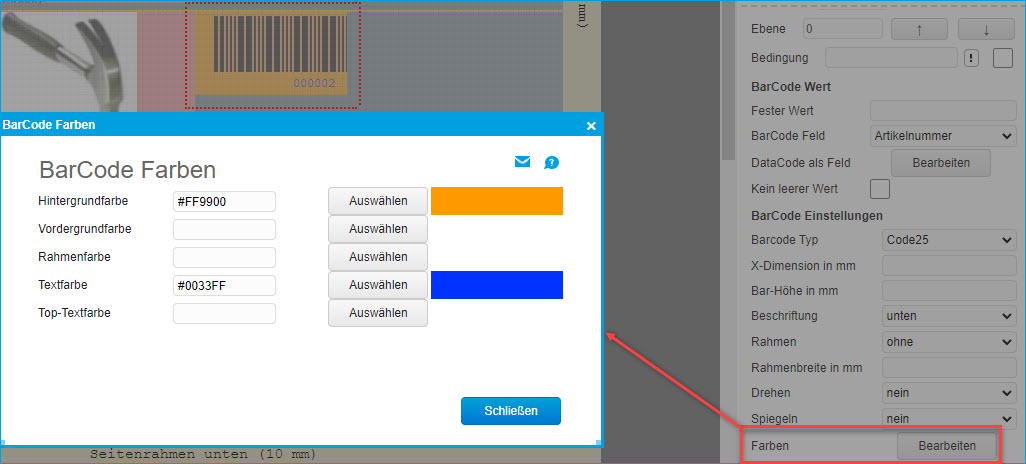Image resolution: width=1026 pixels, height=464 pixels.
Task: Move layer down with the down arrow
Action: 985,30
